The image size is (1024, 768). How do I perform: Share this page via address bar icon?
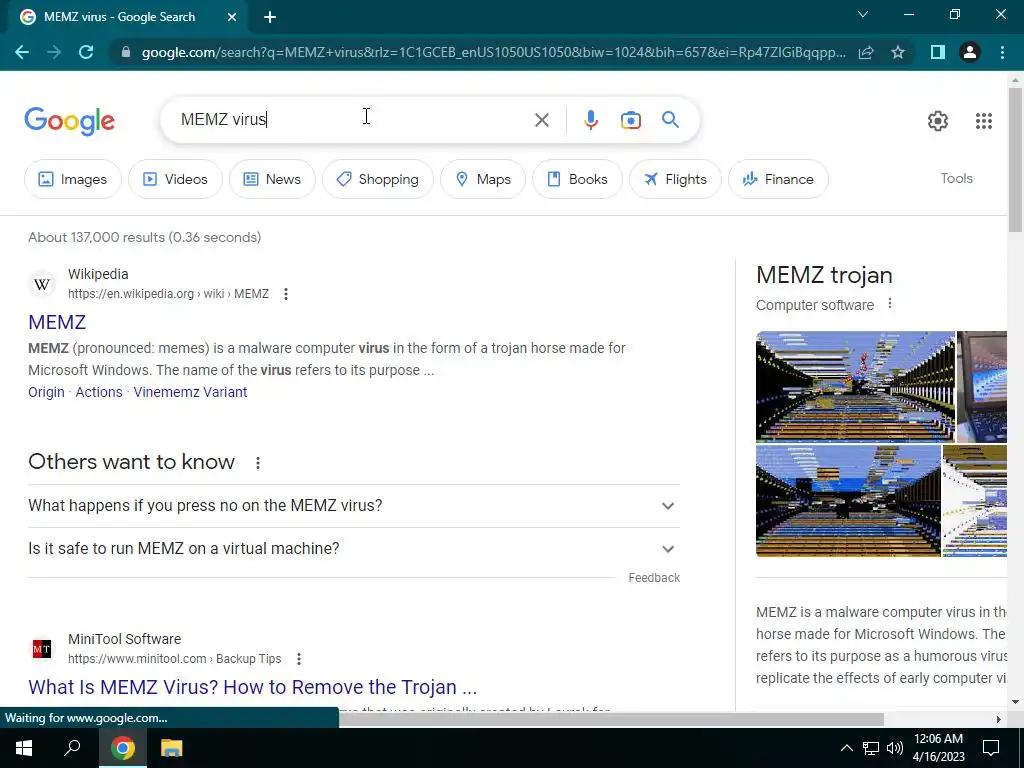pos(866,52)
